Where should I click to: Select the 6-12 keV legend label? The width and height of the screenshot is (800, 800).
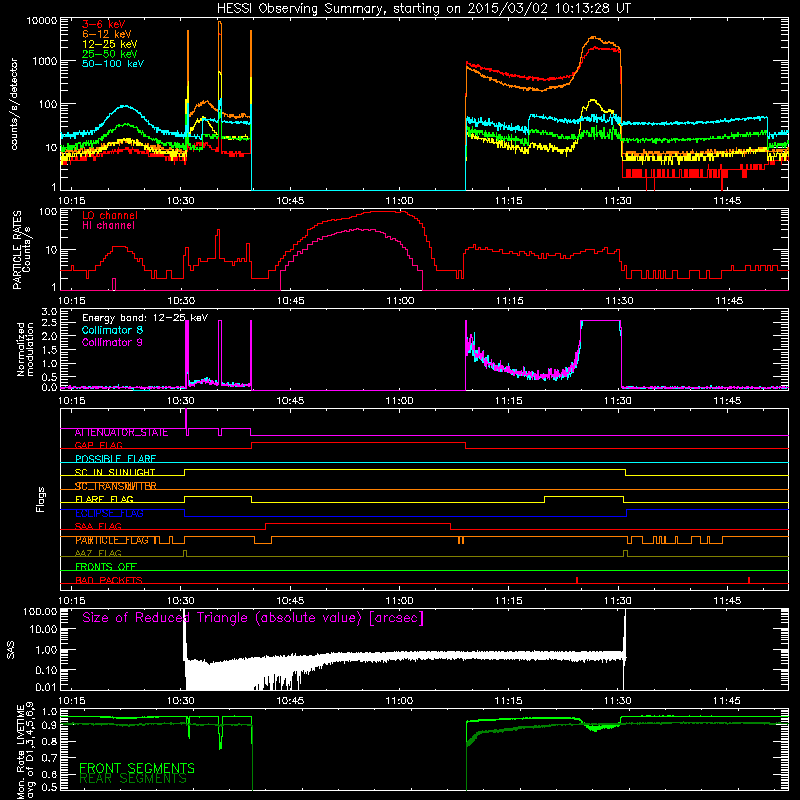click(107, 34)
